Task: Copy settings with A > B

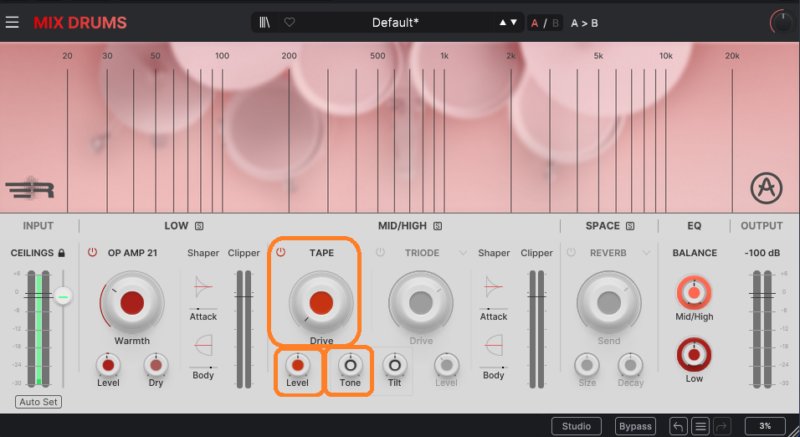Action: [586, 22]
